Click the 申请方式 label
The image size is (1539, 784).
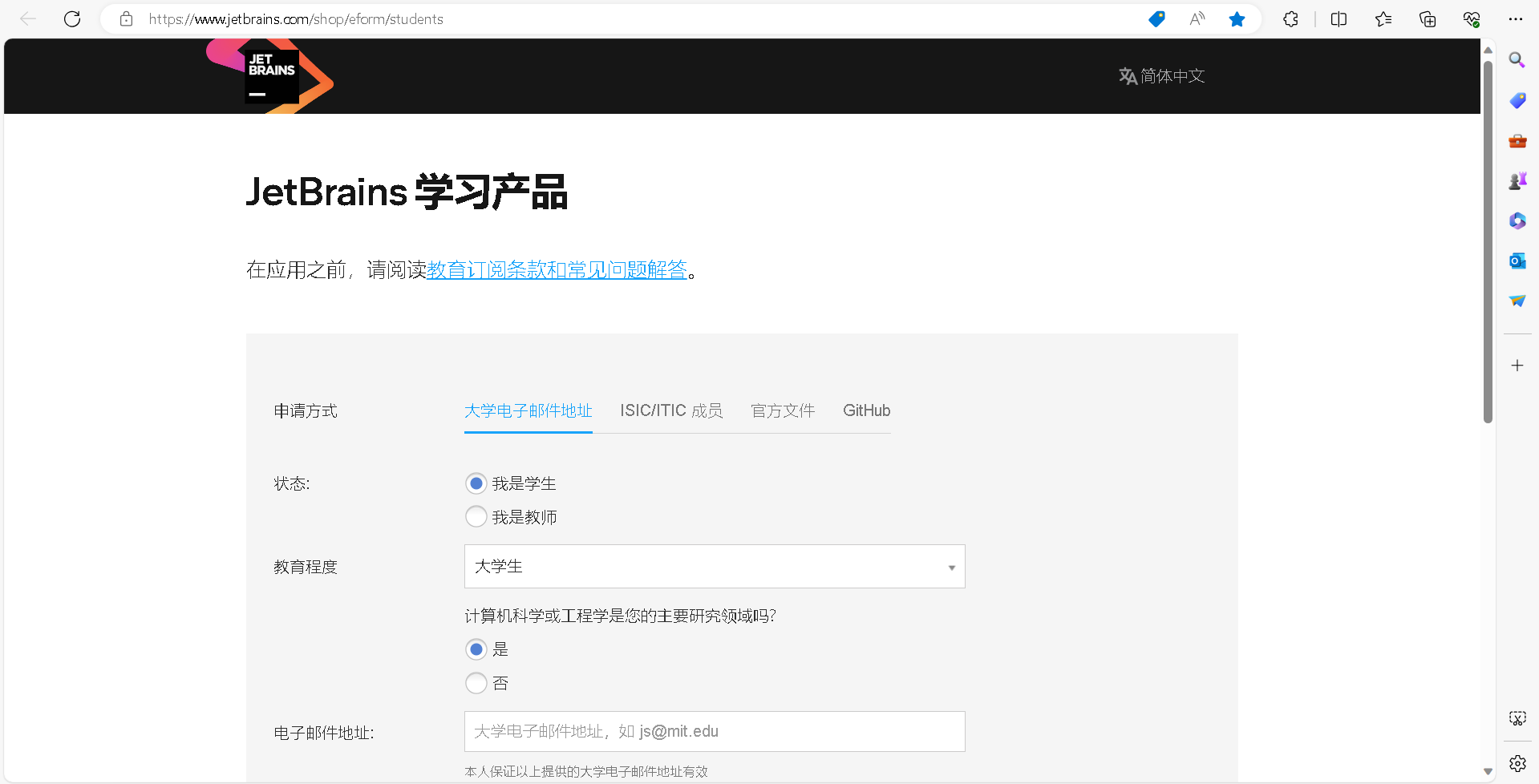[x=306, y=411]
